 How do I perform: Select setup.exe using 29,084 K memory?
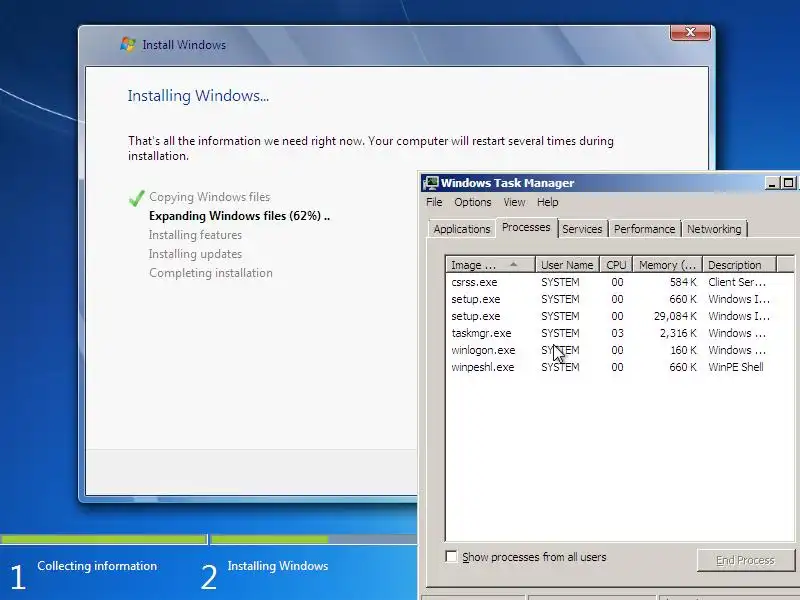pyautogui.click(x=619, y=316)
